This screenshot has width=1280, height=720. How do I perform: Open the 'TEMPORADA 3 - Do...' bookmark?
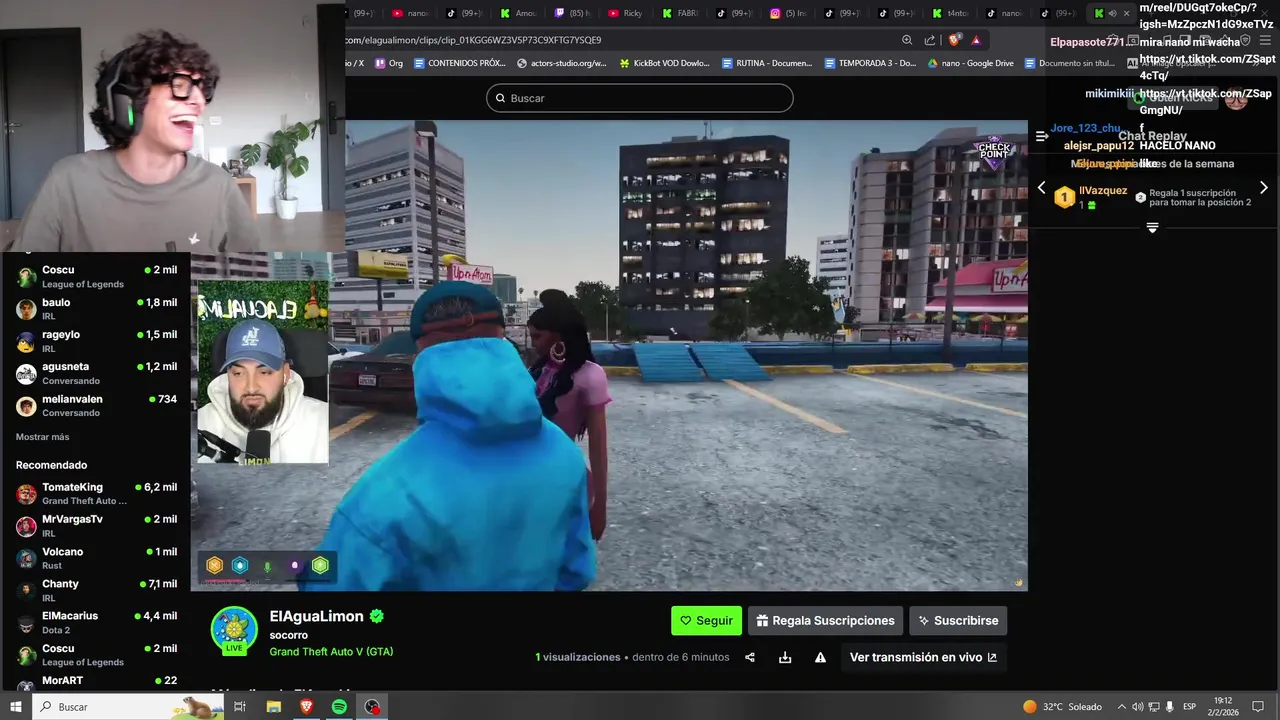pos(870,63)
